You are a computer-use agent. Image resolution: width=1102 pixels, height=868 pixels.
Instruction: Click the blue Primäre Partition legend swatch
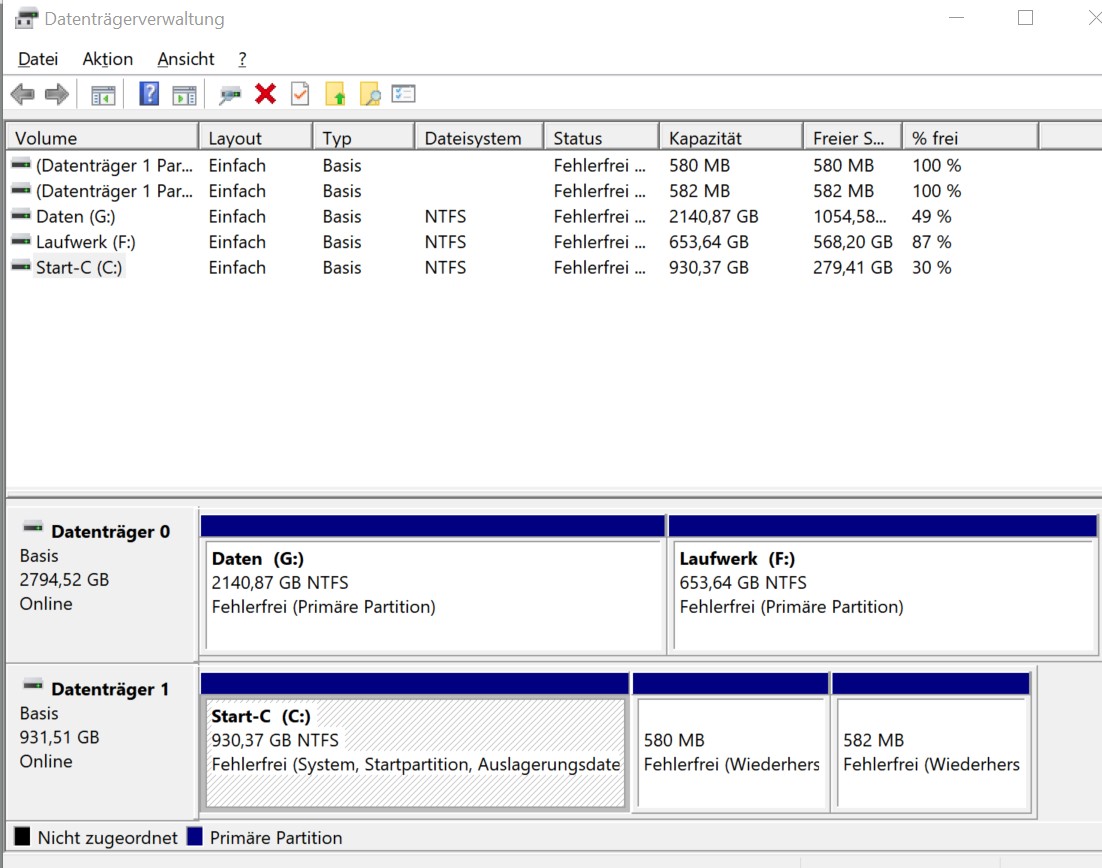click(x=195, y=836)
